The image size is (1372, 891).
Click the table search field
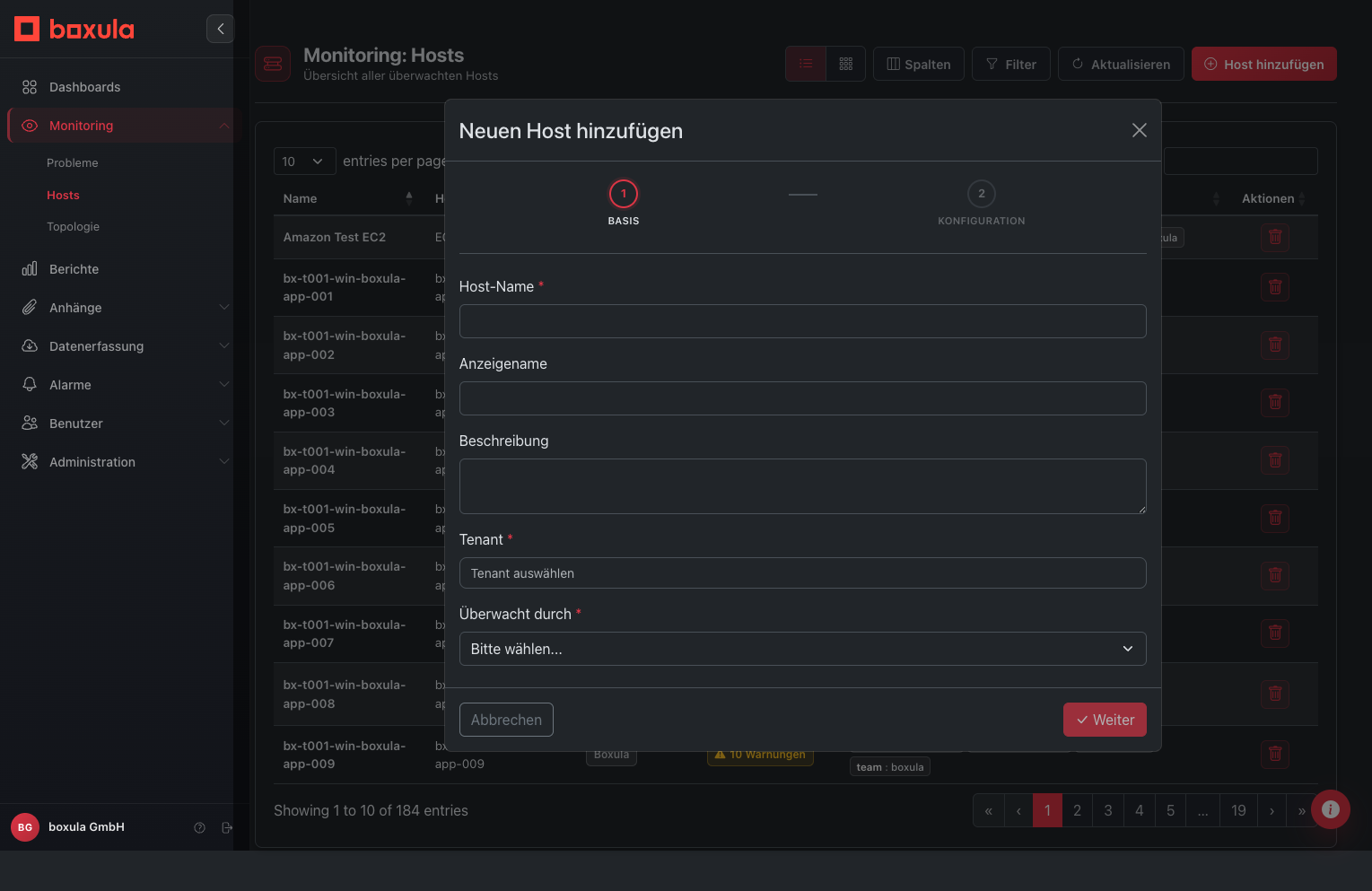(1241, 162)
